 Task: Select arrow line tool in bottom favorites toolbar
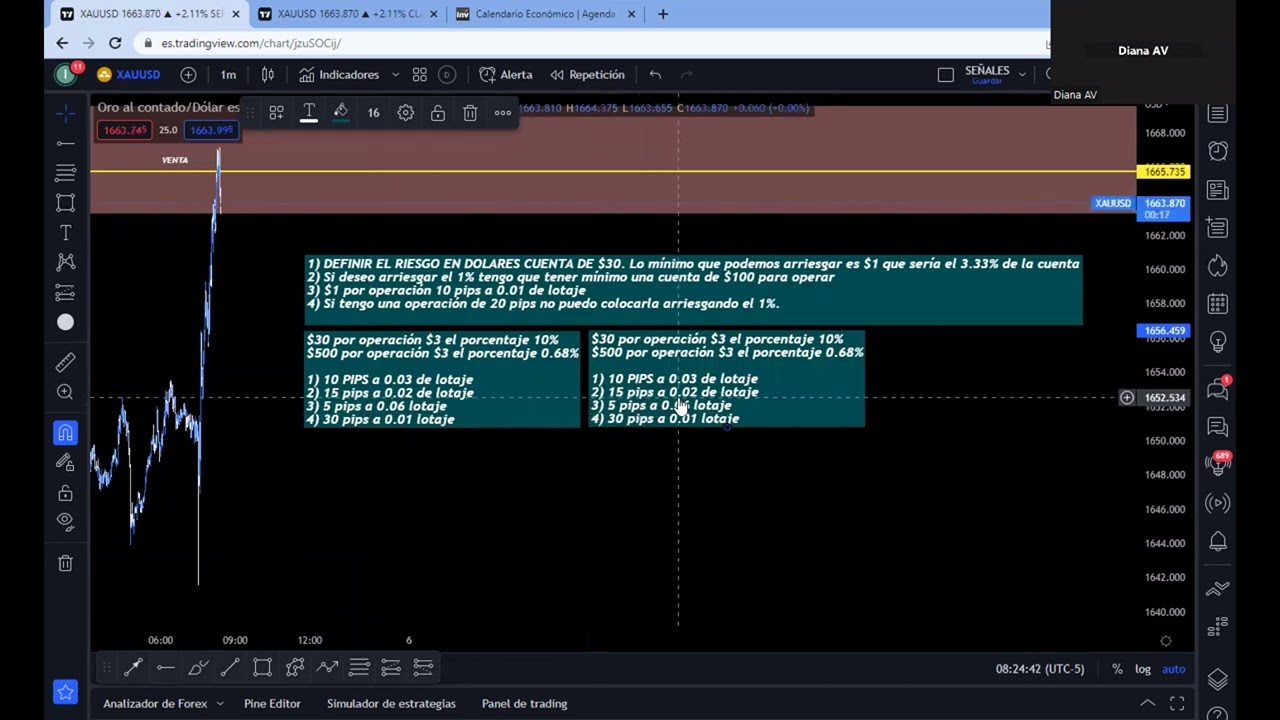tap(133, 667)
